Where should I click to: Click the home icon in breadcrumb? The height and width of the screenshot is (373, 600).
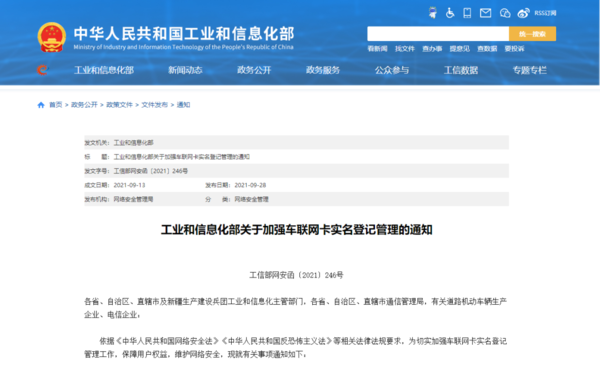tap(41, 105)
